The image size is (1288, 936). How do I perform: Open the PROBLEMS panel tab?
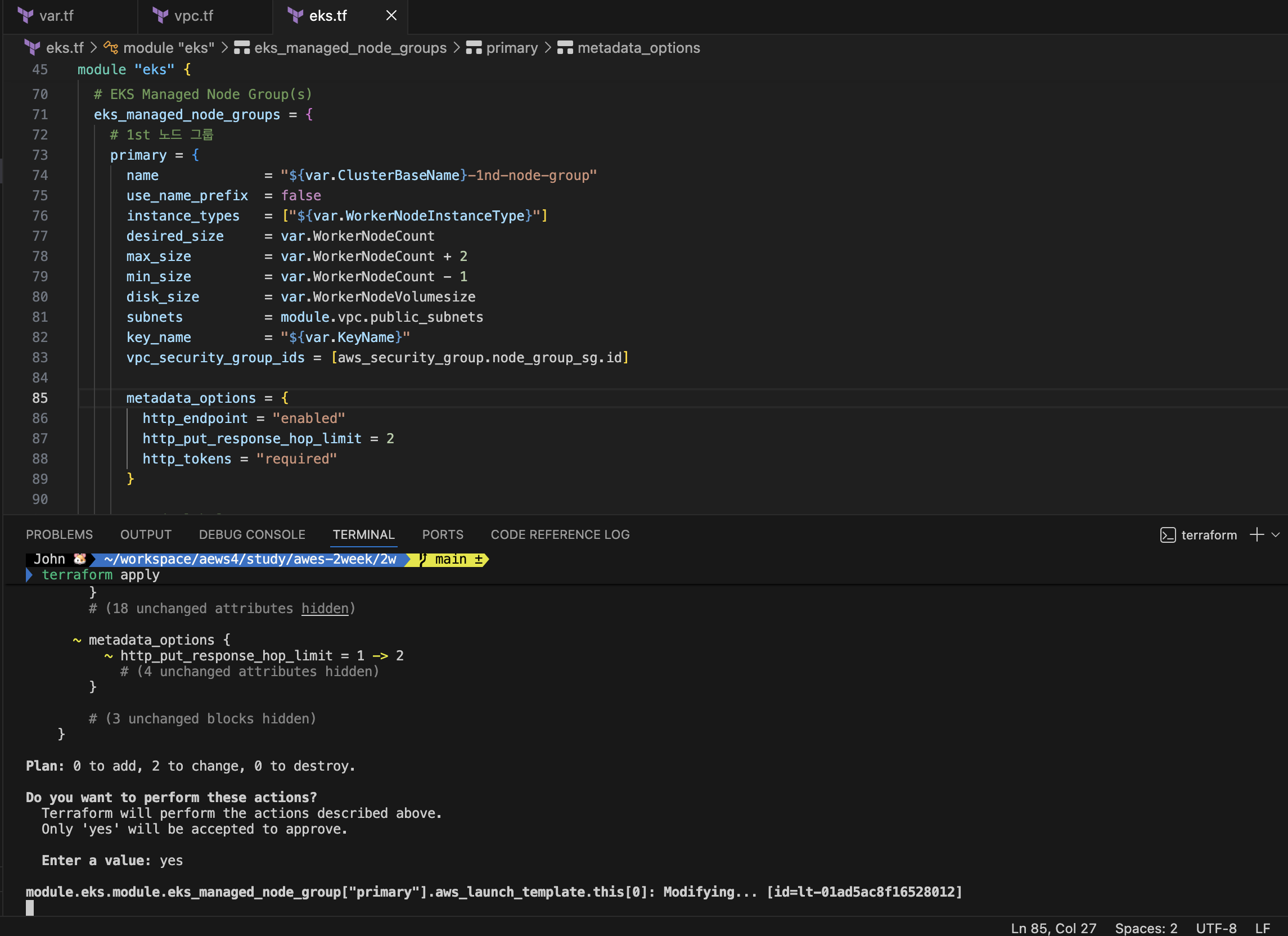(59, 534)
